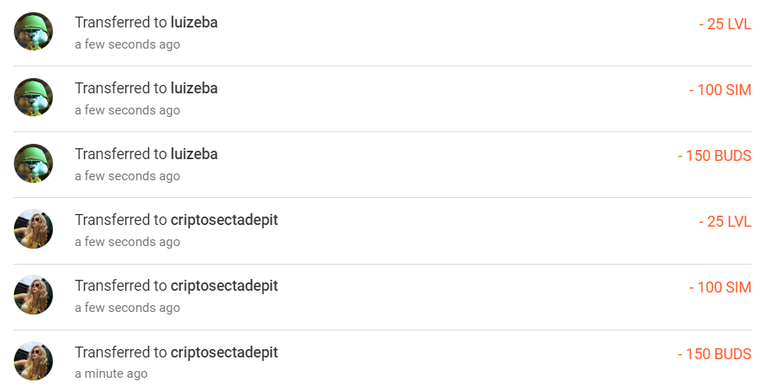Click the -100 SIM amount sent to luizeba

(x=720, y=90)
